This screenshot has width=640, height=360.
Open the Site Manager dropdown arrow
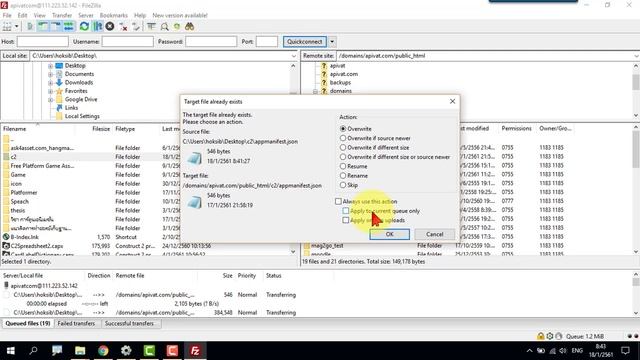[x=16, y=27]
